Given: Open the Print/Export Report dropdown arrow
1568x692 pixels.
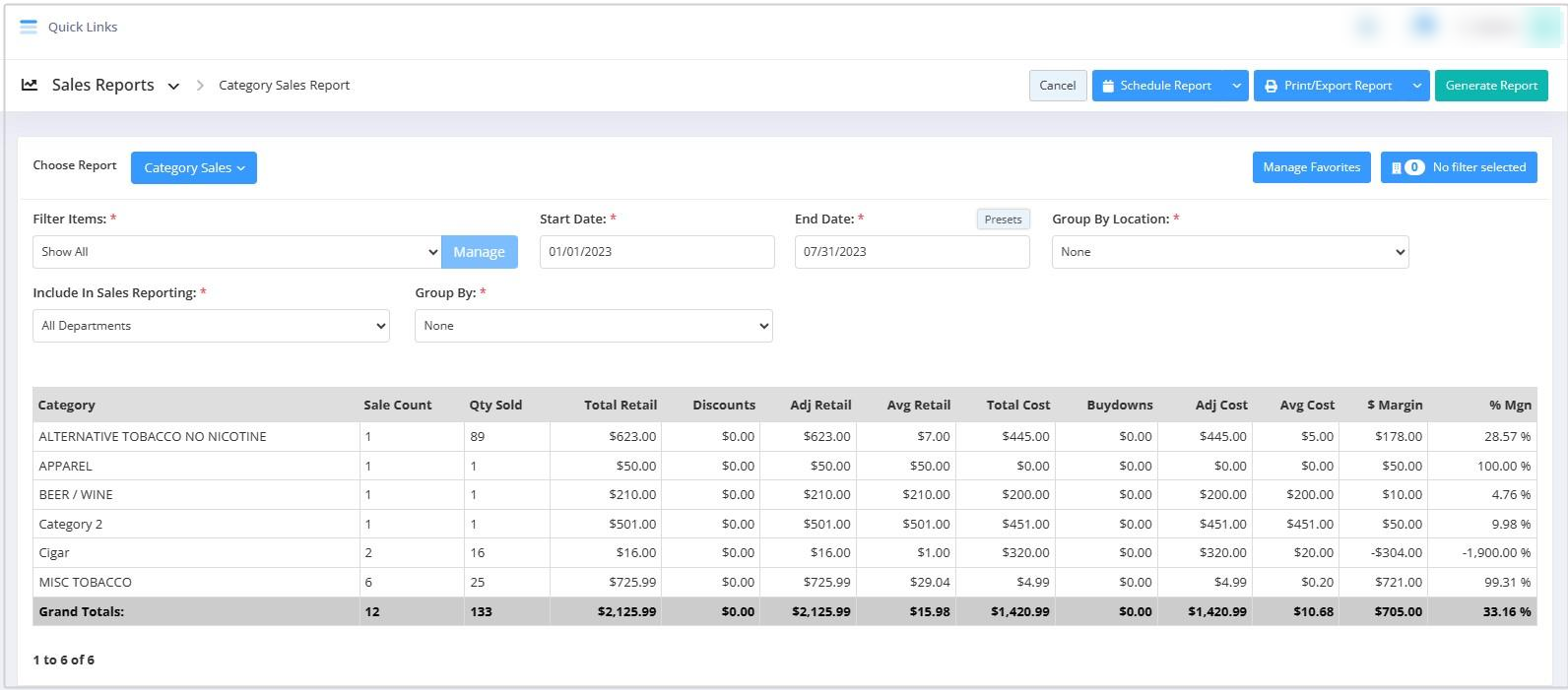Looking at the screenshot, I should 1416,86.
